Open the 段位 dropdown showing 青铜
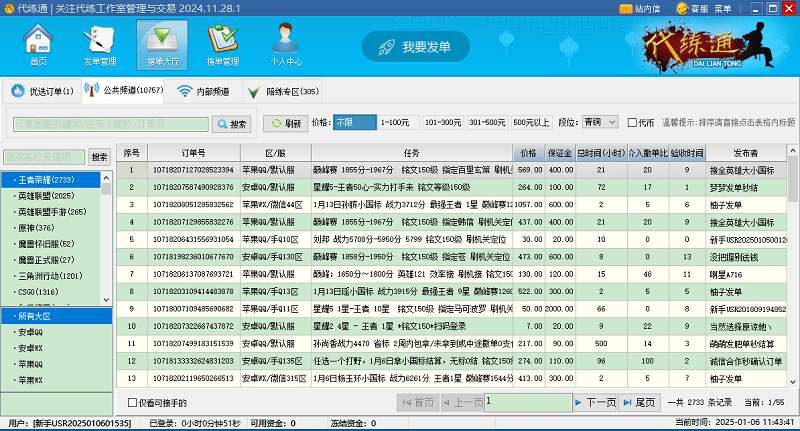The height and width of the screenshot is (431, 800). tap(600, 122)
